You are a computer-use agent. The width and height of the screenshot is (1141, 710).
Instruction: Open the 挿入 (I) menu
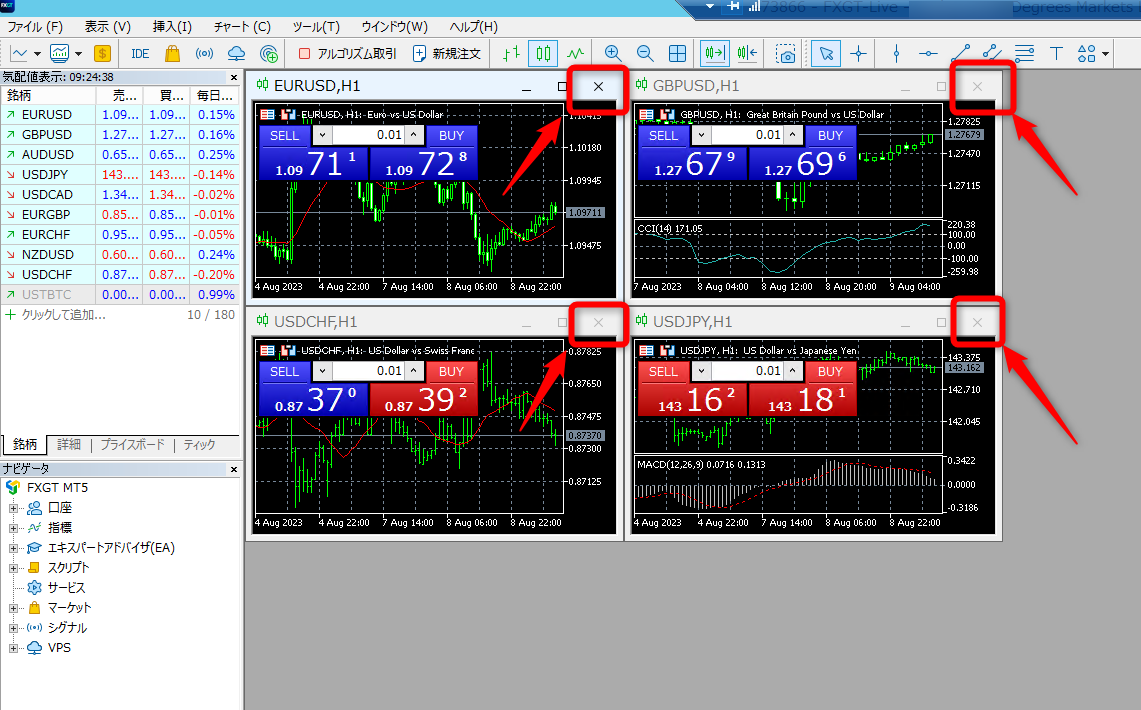[x=172, y=27]
